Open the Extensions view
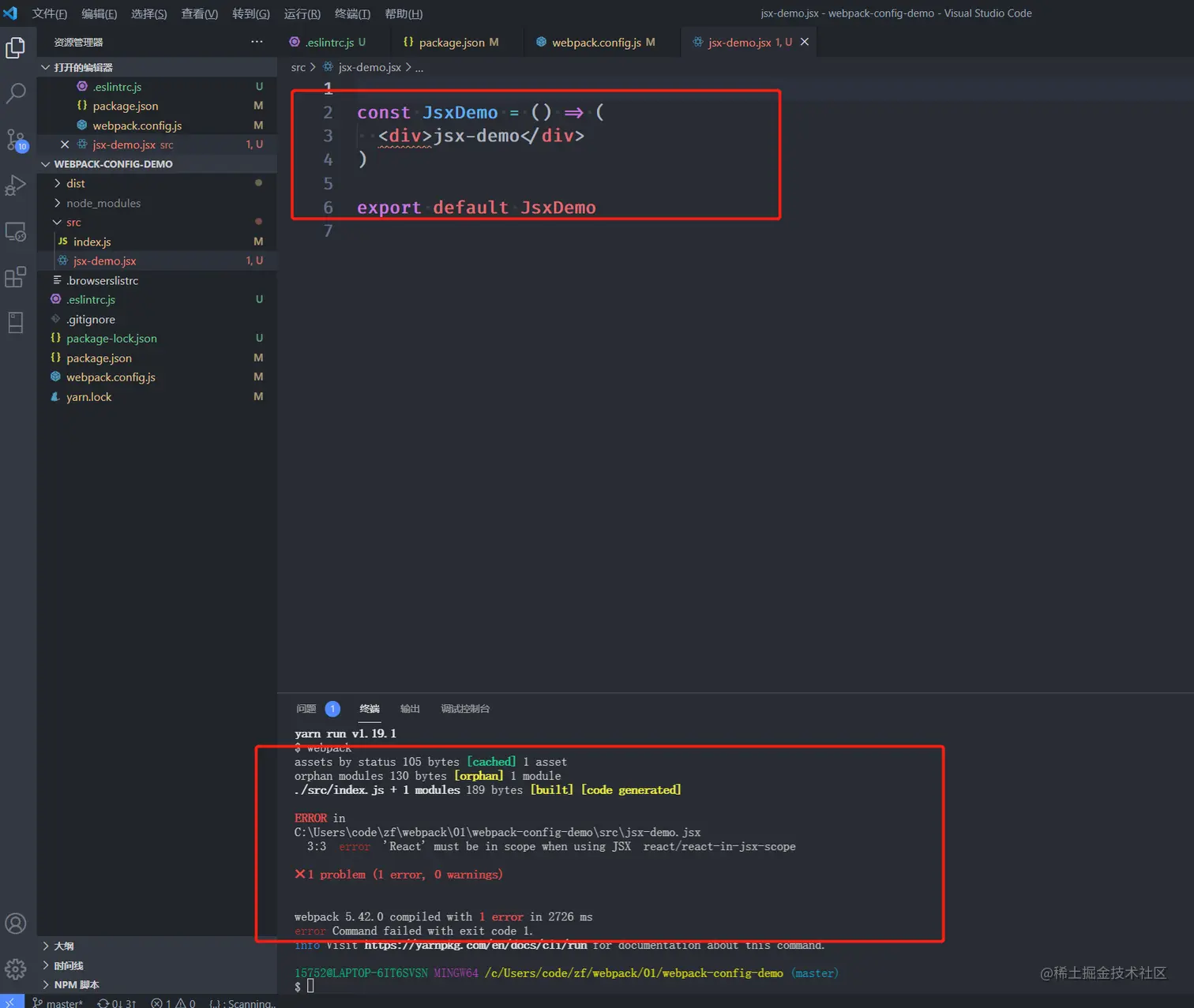Viewport: 1194px width, 1008px height. (16, 277)
